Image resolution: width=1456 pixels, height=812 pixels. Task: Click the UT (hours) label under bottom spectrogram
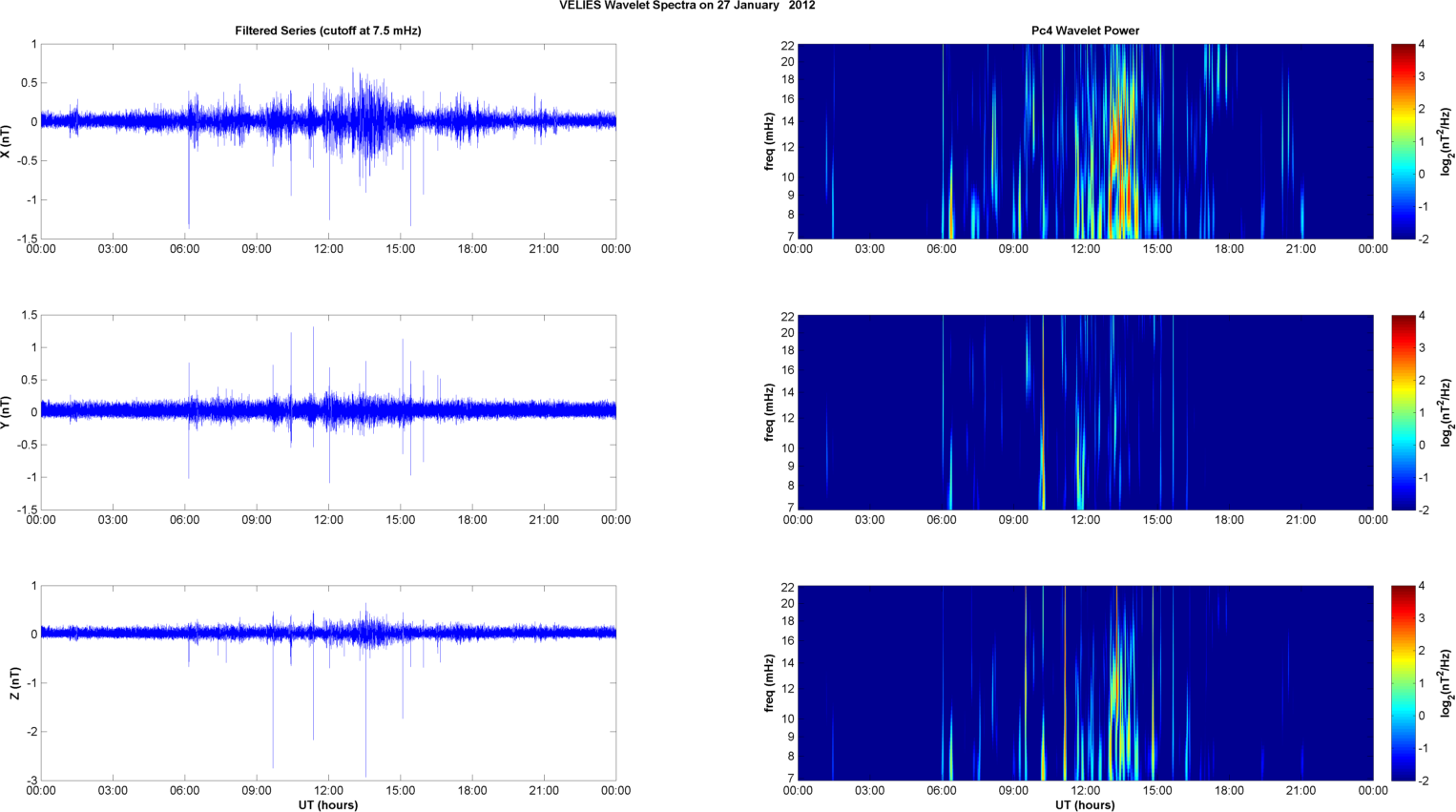click(x=1085, y=805)
